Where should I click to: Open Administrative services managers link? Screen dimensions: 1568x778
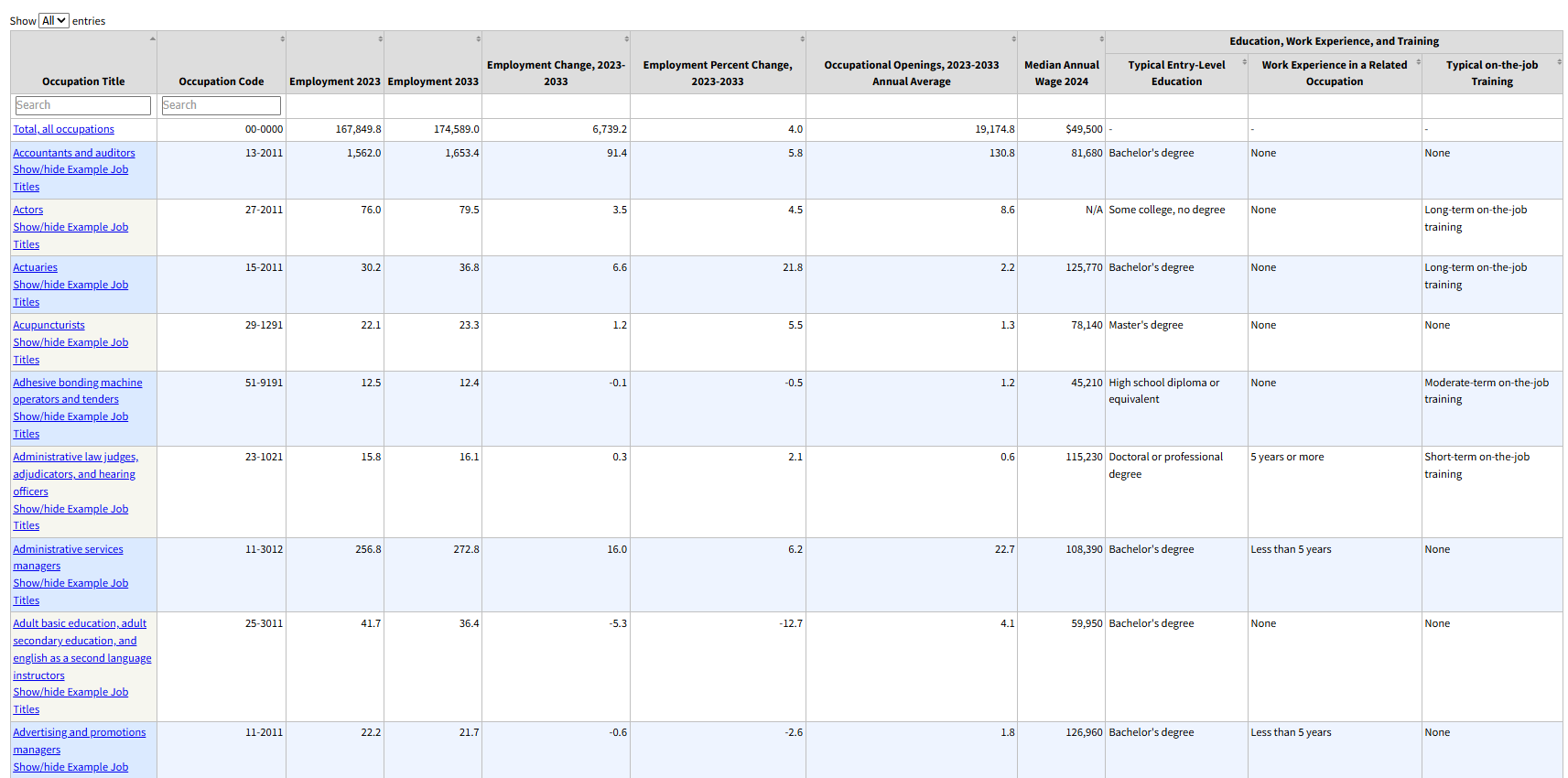pos(68,557)
